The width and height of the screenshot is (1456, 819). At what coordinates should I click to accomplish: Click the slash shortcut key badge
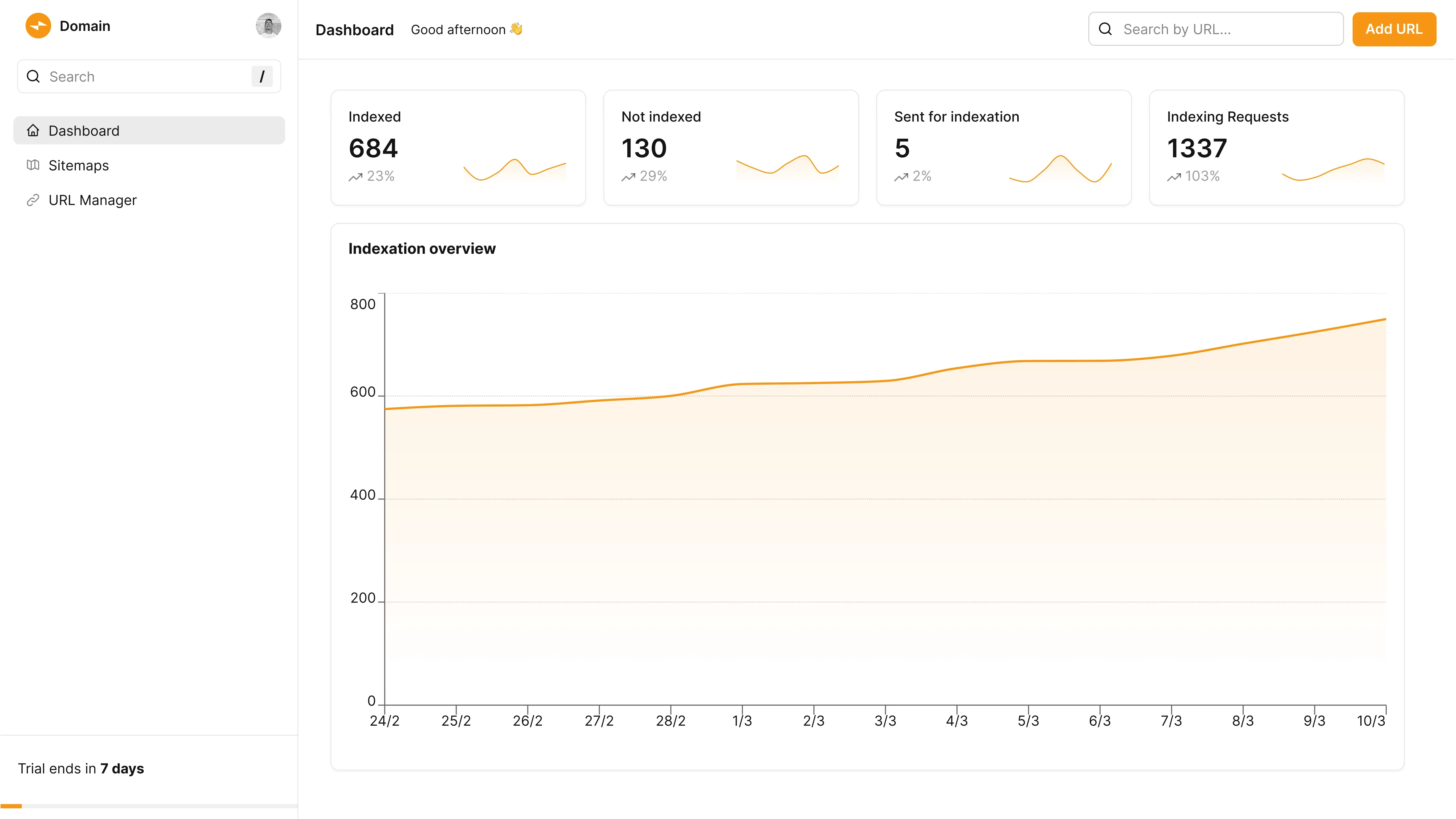(262, 76)
